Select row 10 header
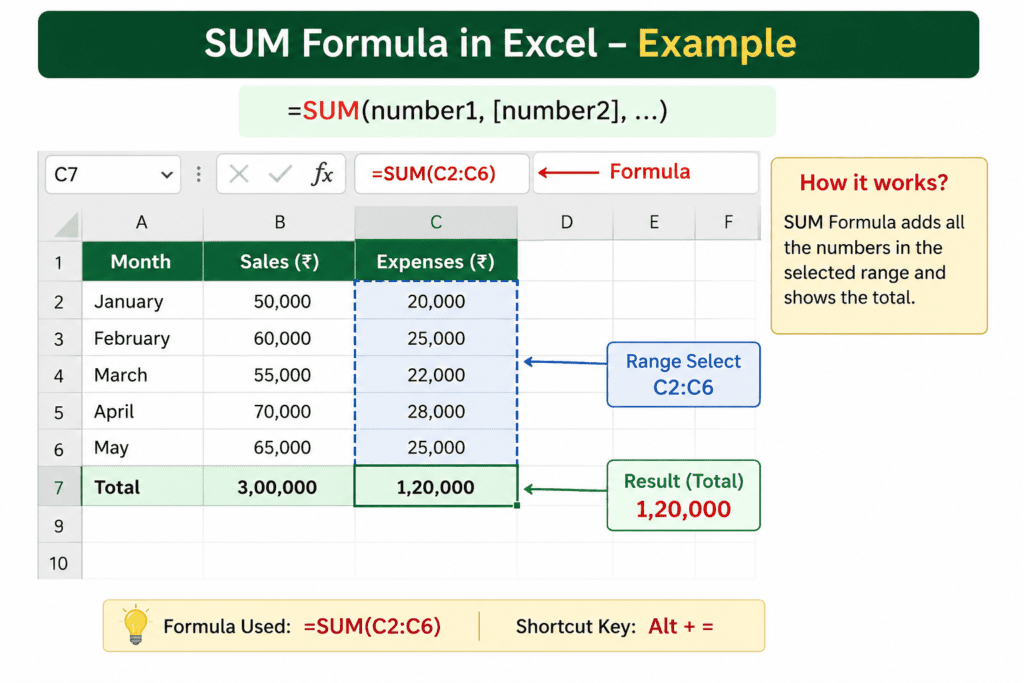 click(59, 562)
